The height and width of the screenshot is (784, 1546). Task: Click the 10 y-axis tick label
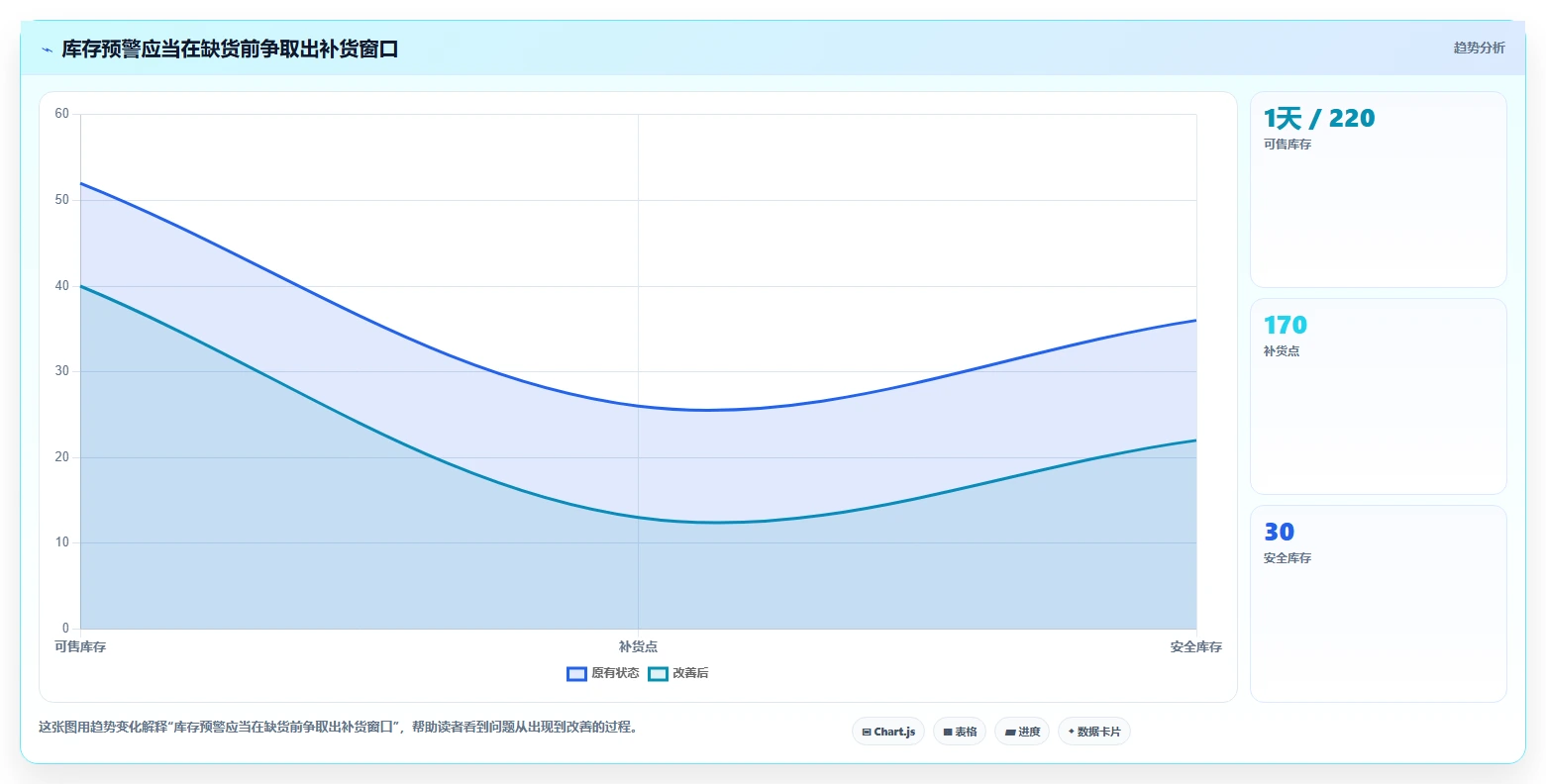click(62, 542)
